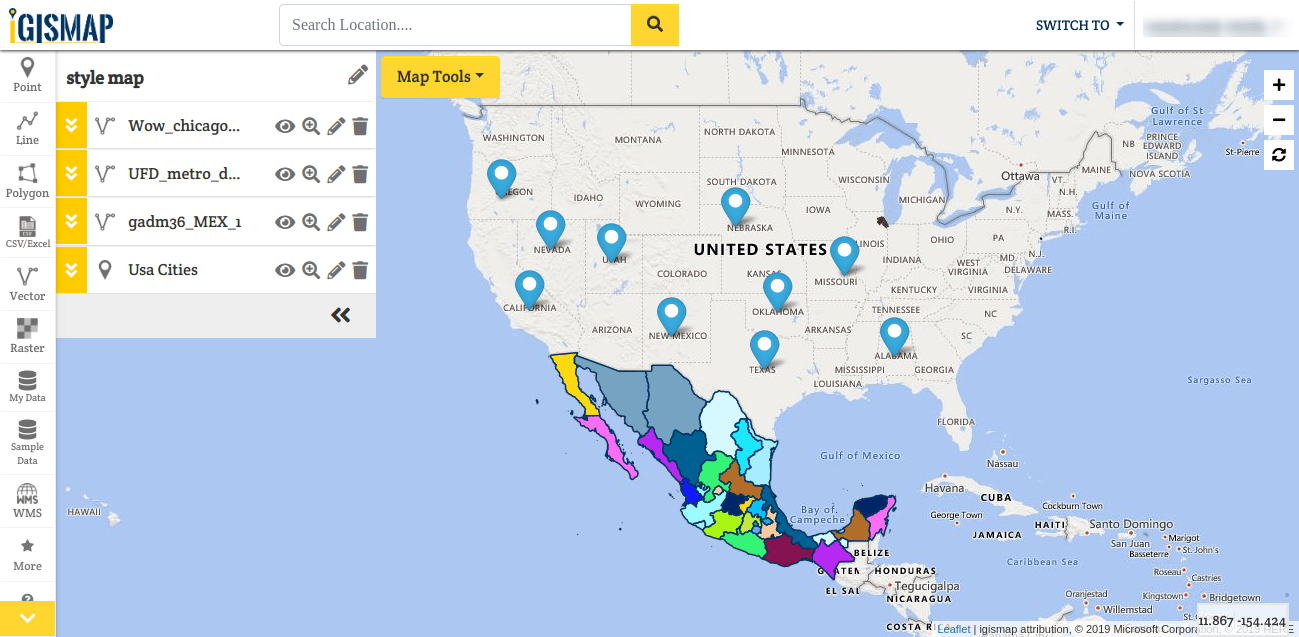Screen dimensions: 1299x637
Task: Delete the Wow_chicago layer
Action: [x=361, y=126]
